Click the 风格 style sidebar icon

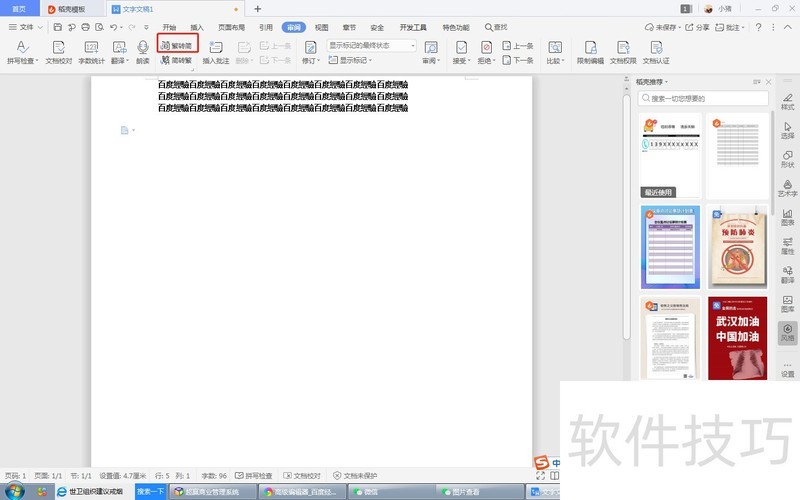click(x=788, y=333)
